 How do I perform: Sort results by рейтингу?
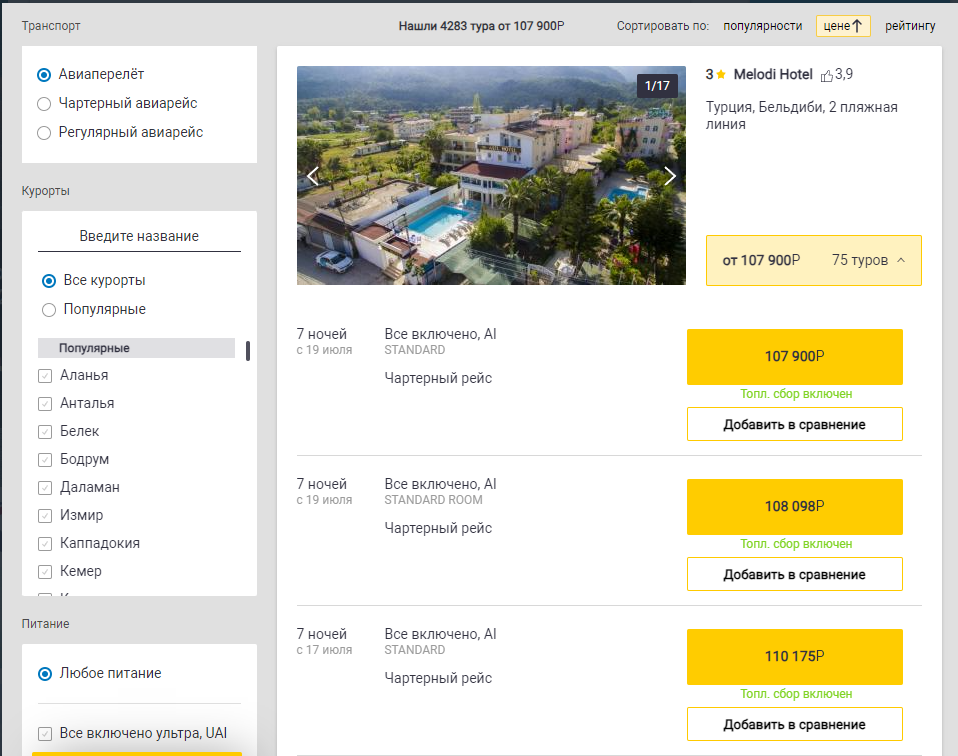910,26
